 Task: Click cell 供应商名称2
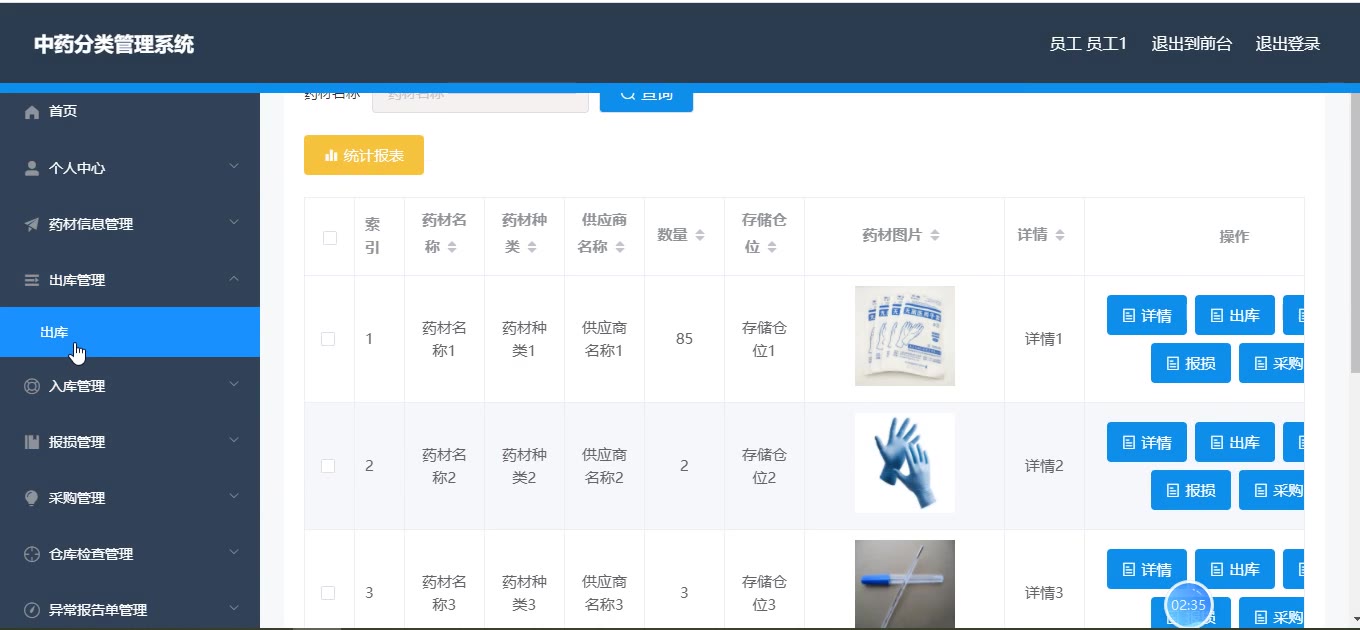pyautogui.click(x=604, y=466)
